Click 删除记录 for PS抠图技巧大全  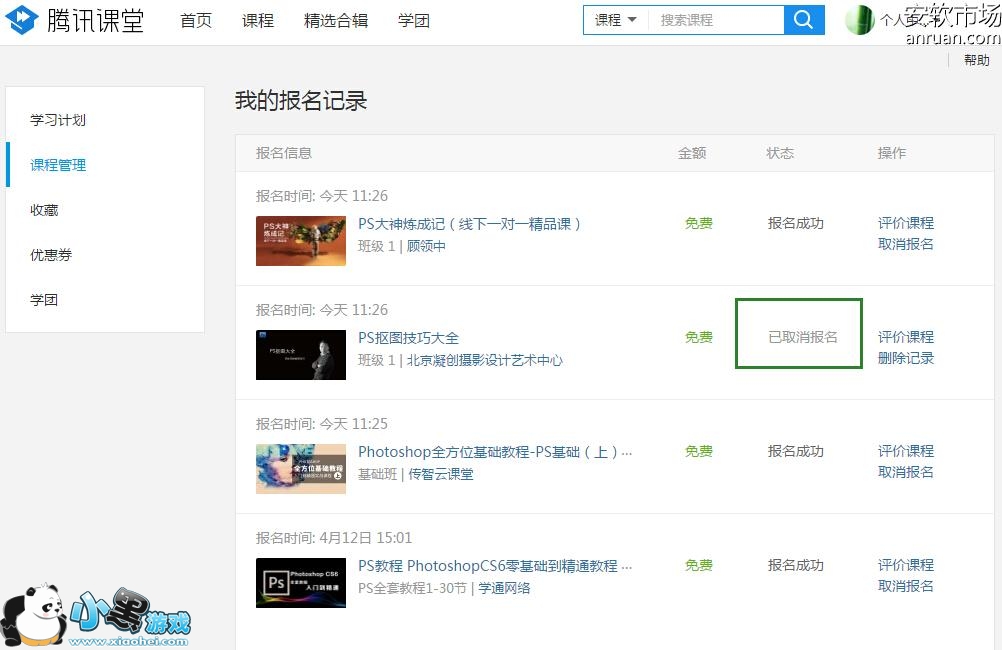pos(905,358)
